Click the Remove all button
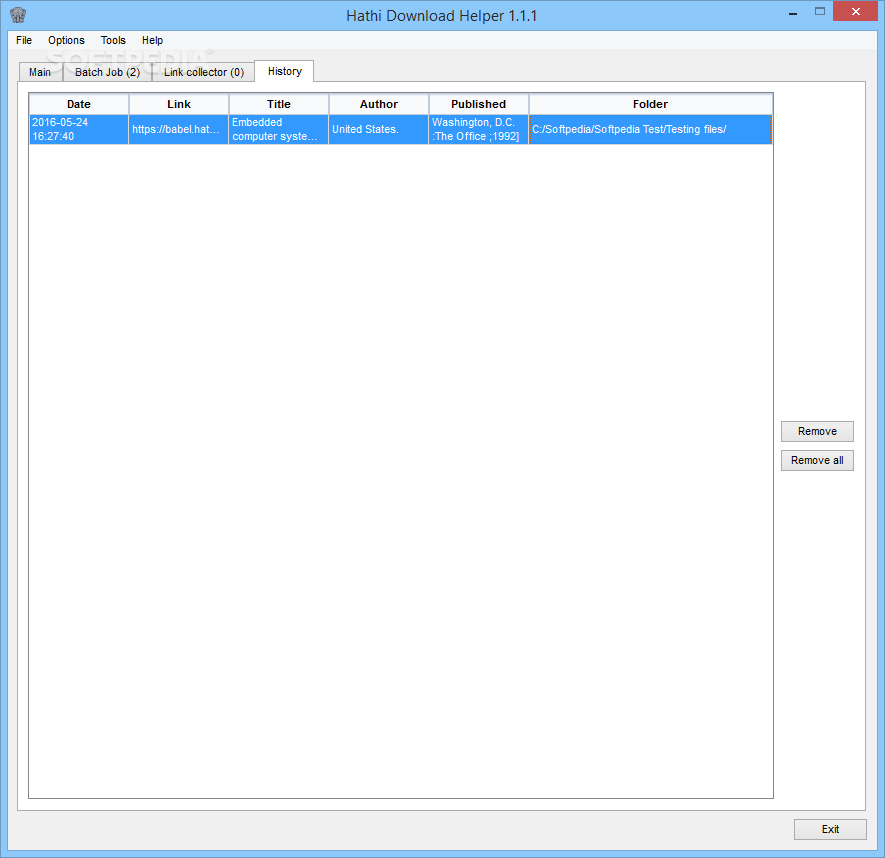Viewport: 885px width, 858px height. [x=817, y=460]
